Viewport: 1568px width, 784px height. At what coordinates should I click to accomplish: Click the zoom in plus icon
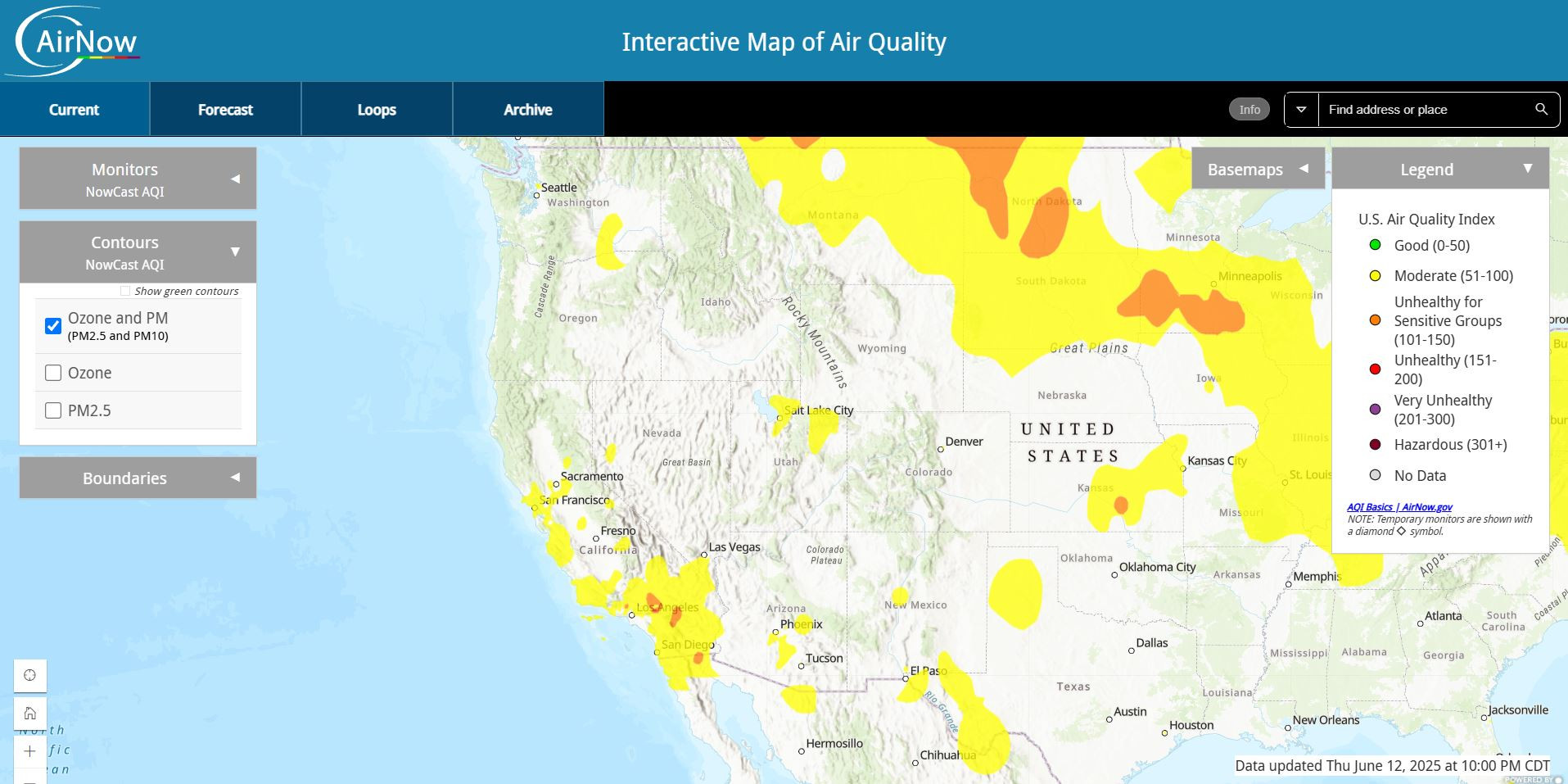[30, 751]
